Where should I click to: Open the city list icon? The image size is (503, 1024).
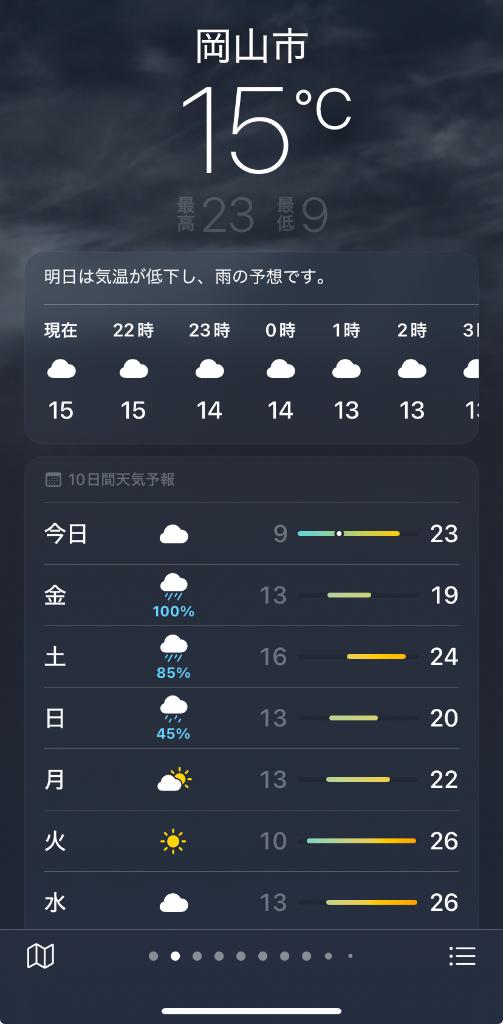pos(462,956)
